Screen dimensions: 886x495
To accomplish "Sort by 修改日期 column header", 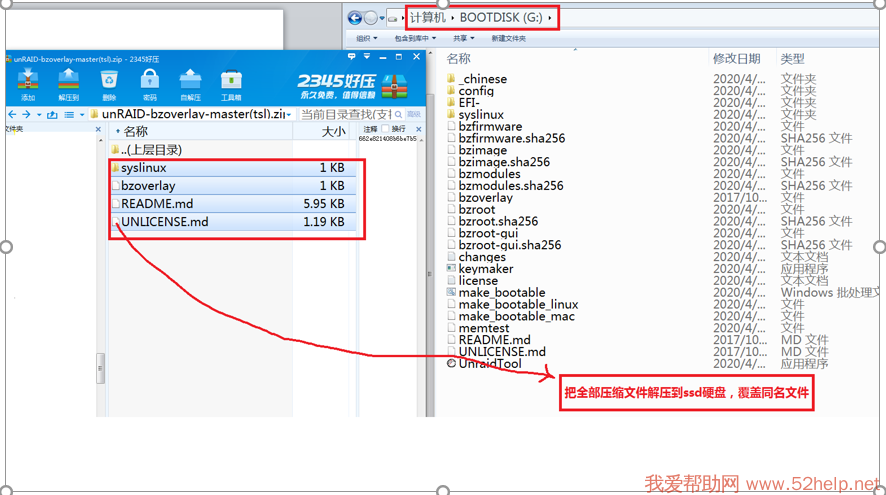I will click(736, 59).
